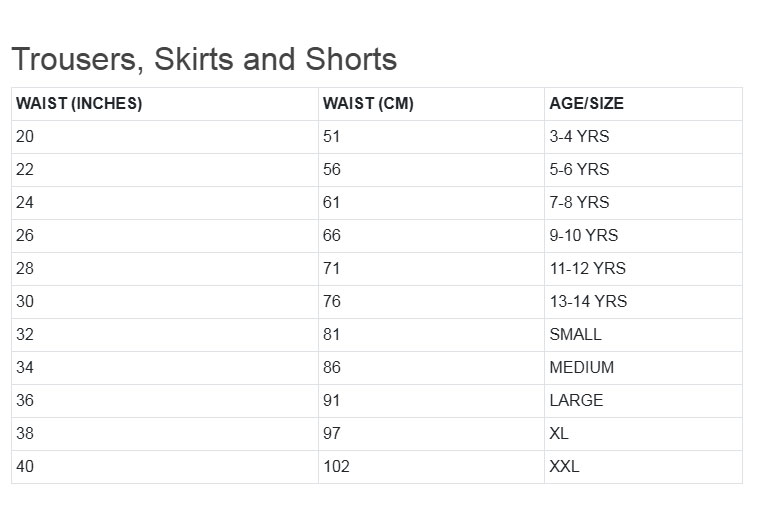Click the AGE/SIZE column header
Image resolution: width=757 pixels, height=530 pixels.
586,103
